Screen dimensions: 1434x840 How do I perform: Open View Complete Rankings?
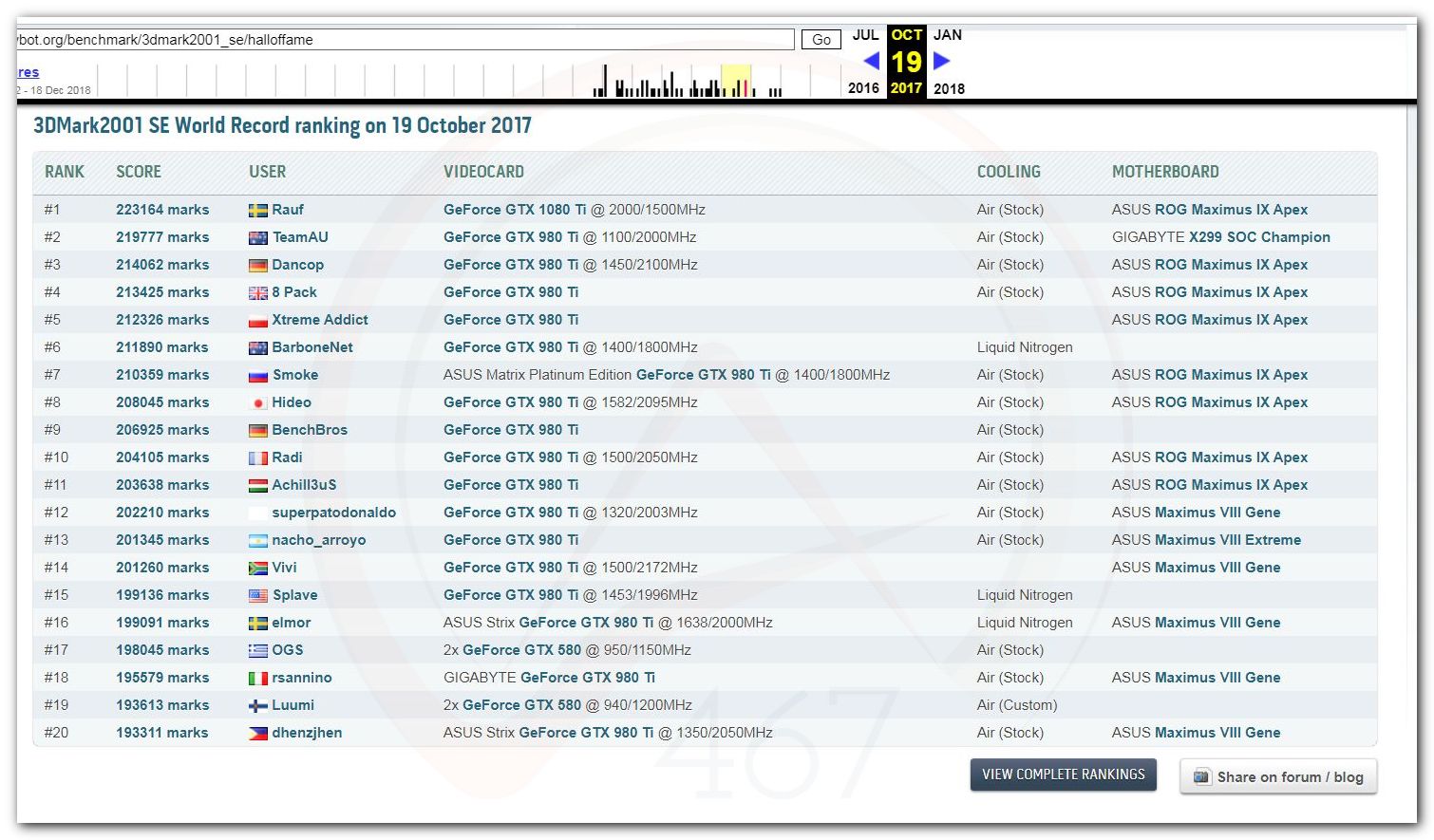pyautogui.click(x=1063, y=775)
